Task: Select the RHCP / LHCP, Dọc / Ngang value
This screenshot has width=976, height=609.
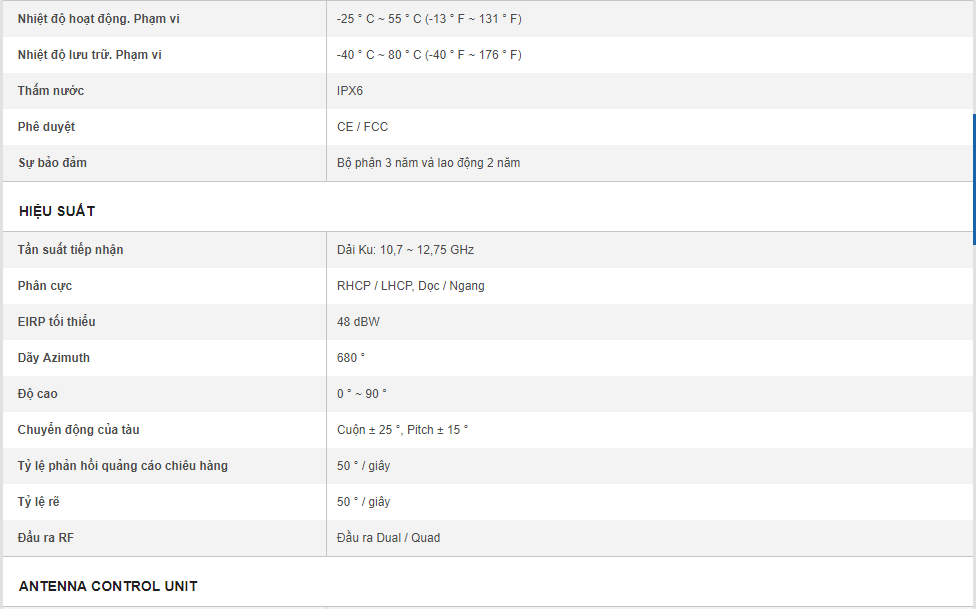Action: [x=411, y=286]
